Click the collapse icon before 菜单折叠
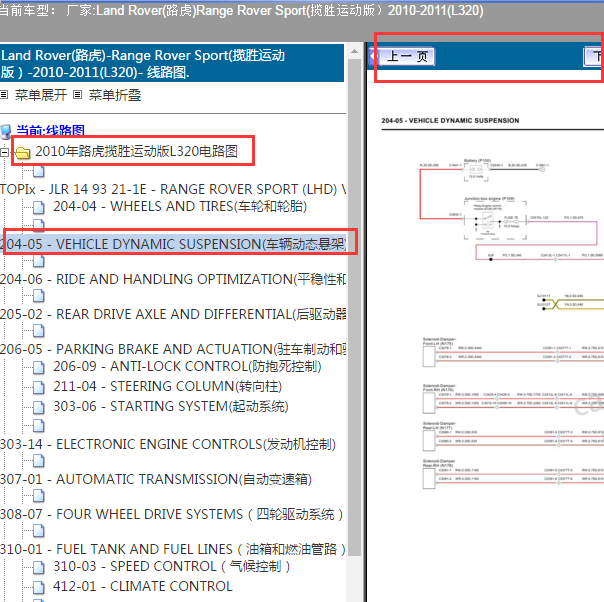The image size is (604, 602). (77, 94)
